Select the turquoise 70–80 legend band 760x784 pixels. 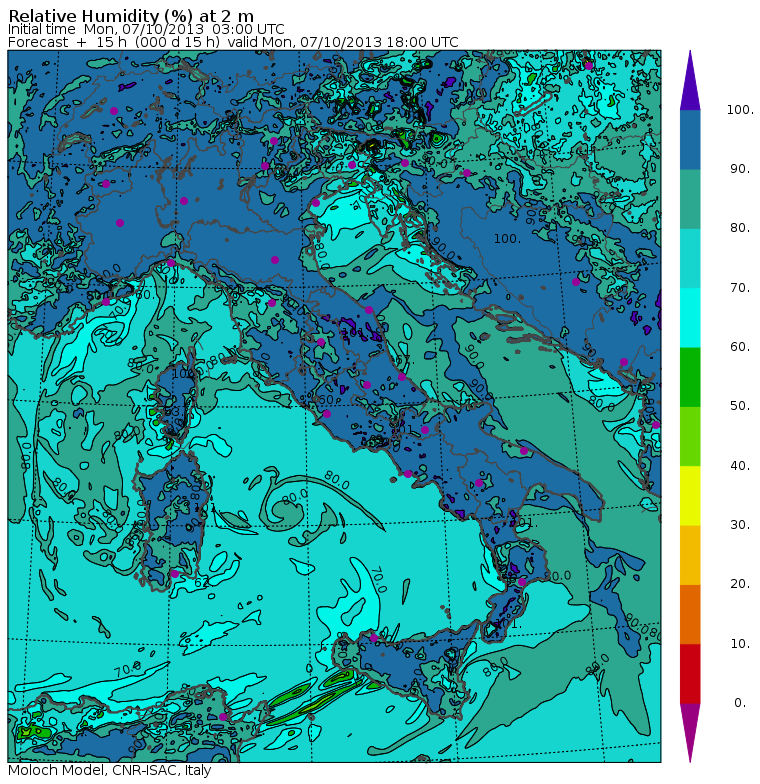[690, 258]
